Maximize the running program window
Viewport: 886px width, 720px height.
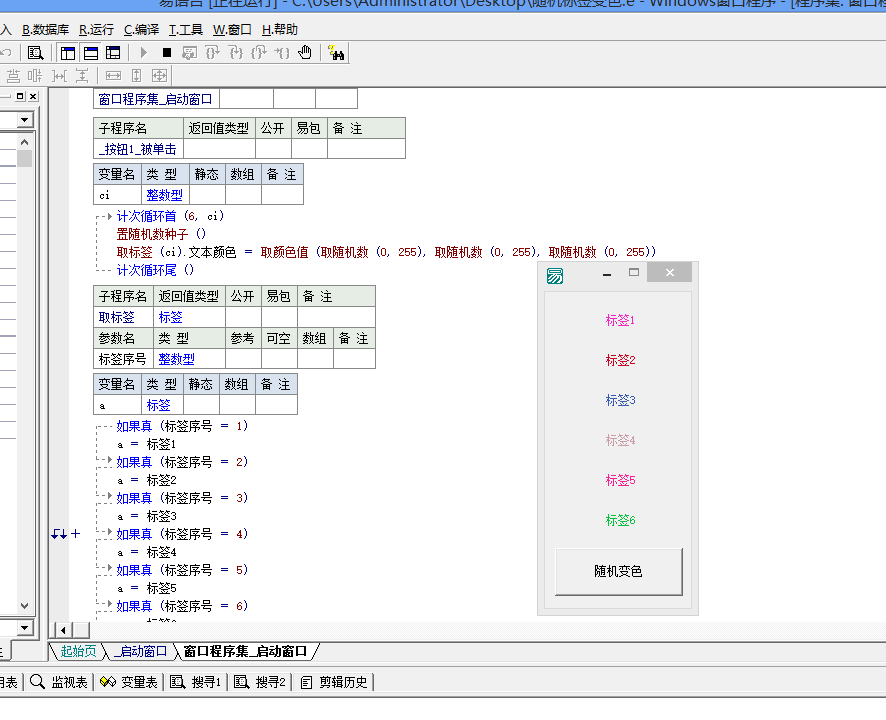(x=634, y=272)
